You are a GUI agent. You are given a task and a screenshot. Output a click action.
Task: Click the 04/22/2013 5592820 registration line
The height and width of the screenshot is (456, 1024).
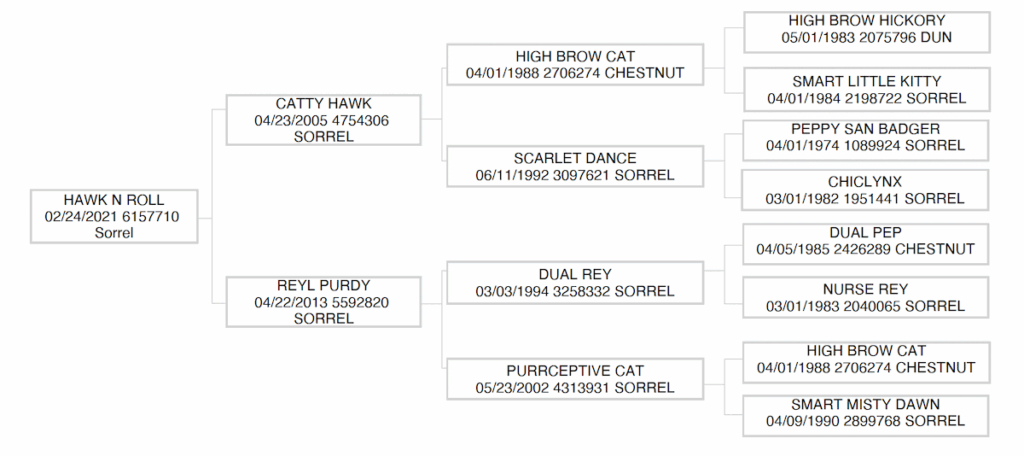coord(324,302)
